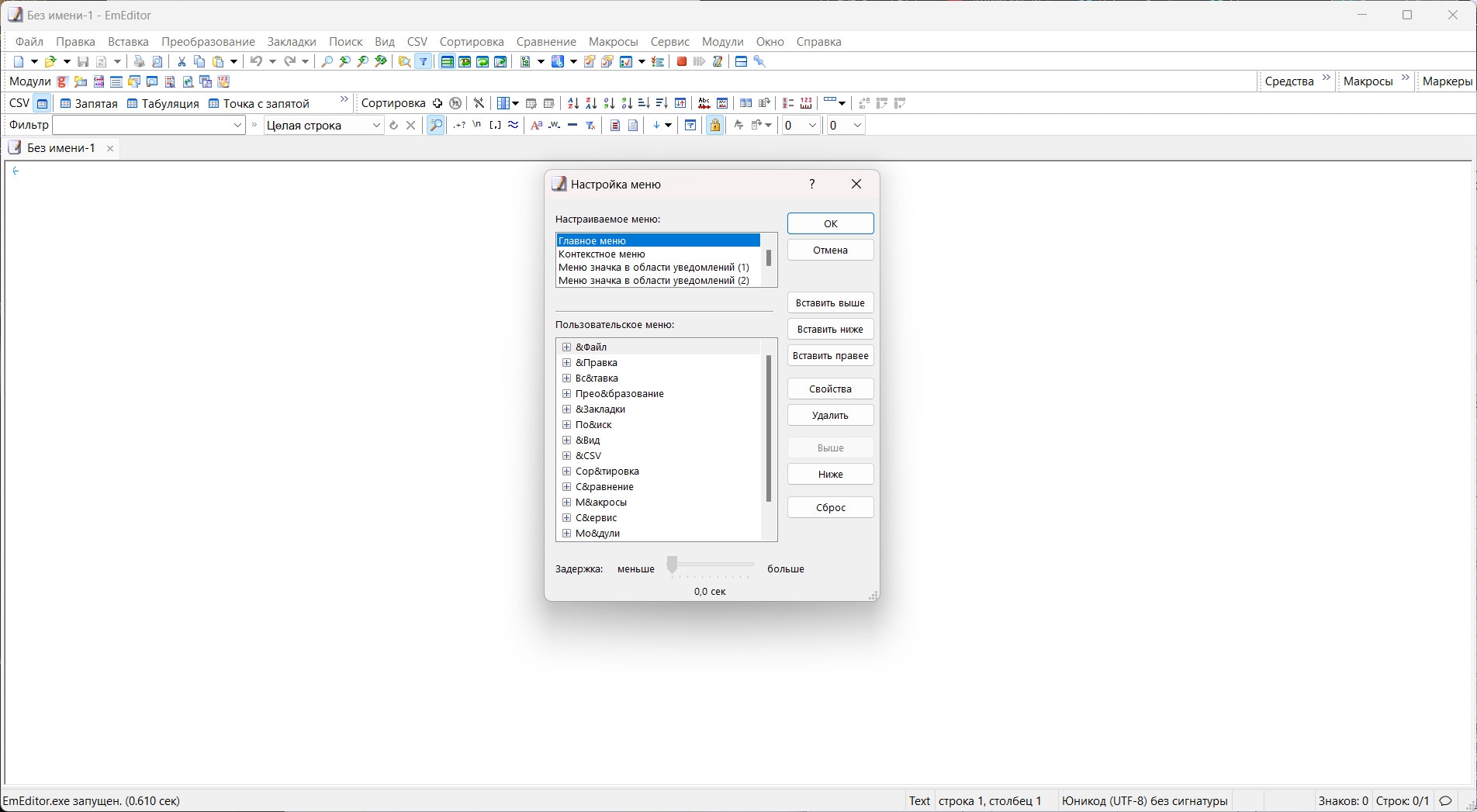Click the Вставить правее button
The height and width of the screenshot is (812, 1477).
[x=830, y=355]
